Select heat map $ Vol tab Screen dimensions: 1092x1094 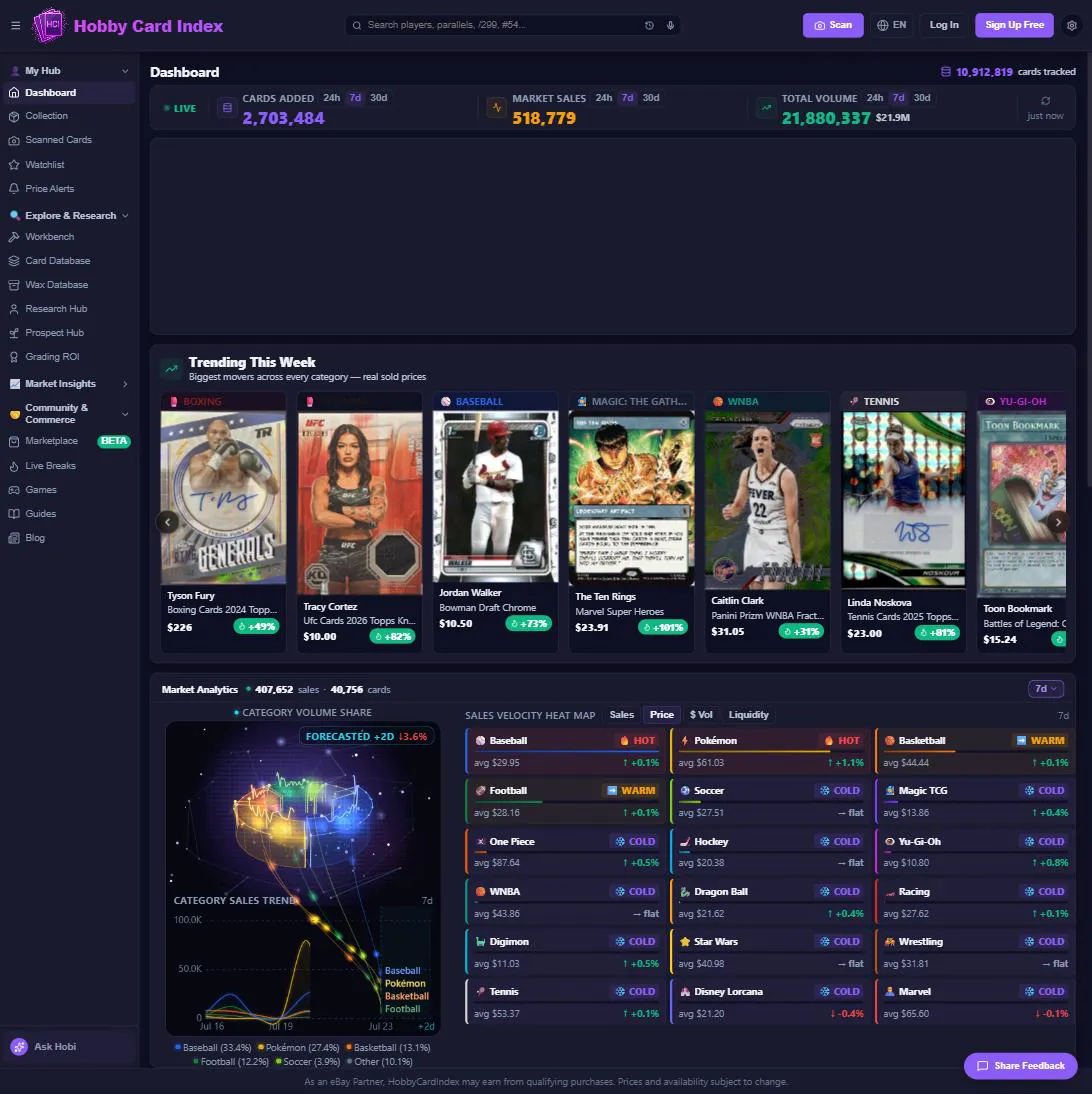pyautogui.click(x=701, y=715)
